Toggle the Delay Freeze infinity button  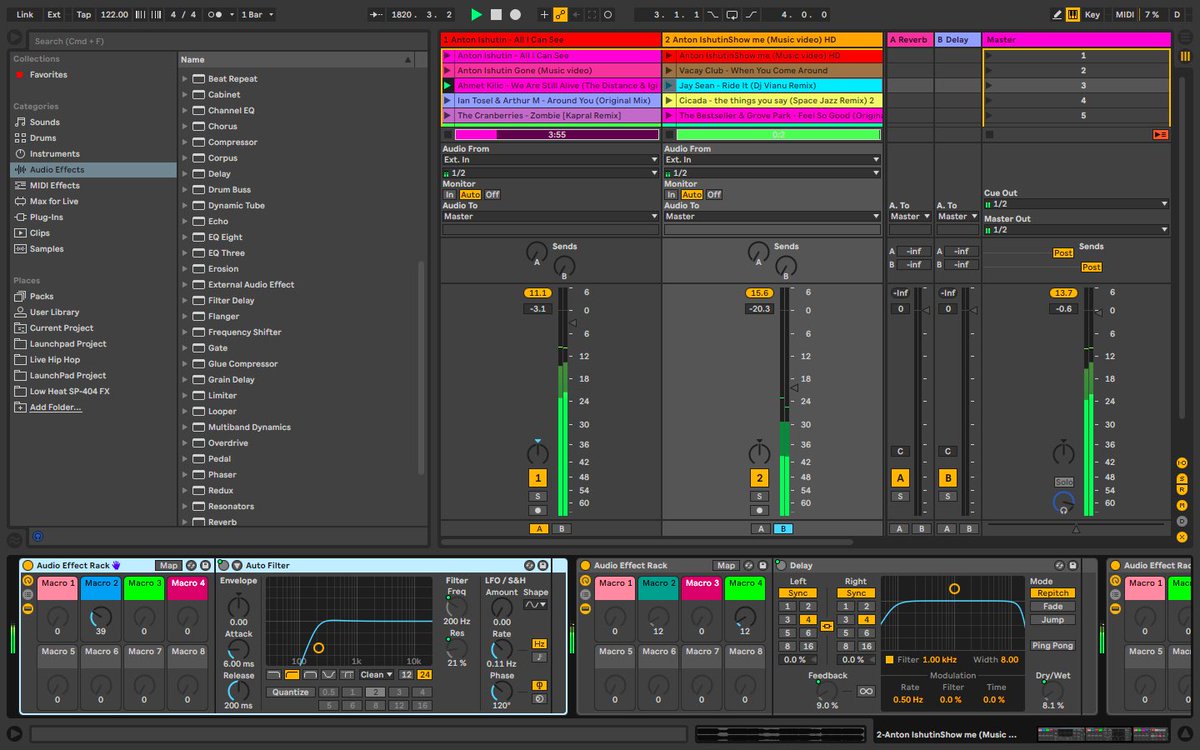click(x=866, y=691)
